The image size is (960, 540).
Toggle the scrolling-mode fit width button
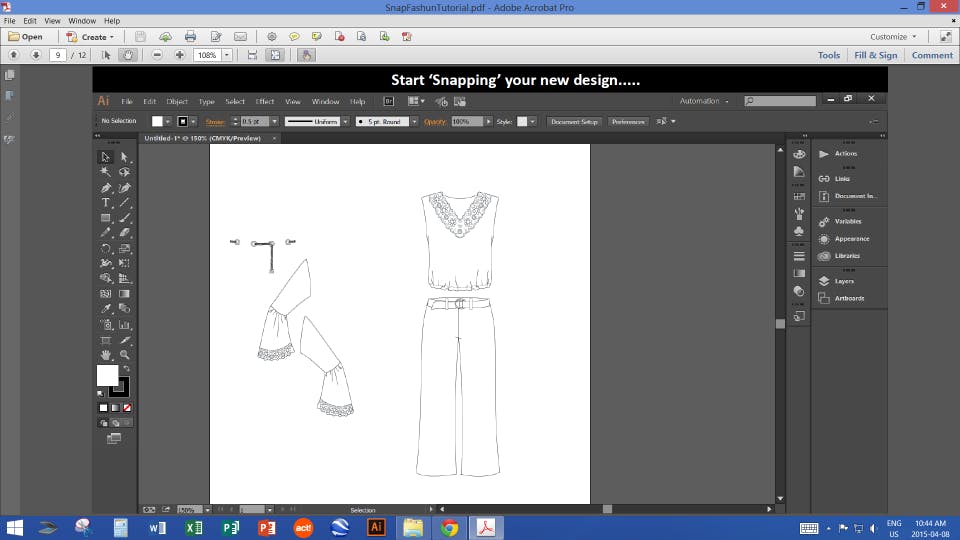point(252,55)
